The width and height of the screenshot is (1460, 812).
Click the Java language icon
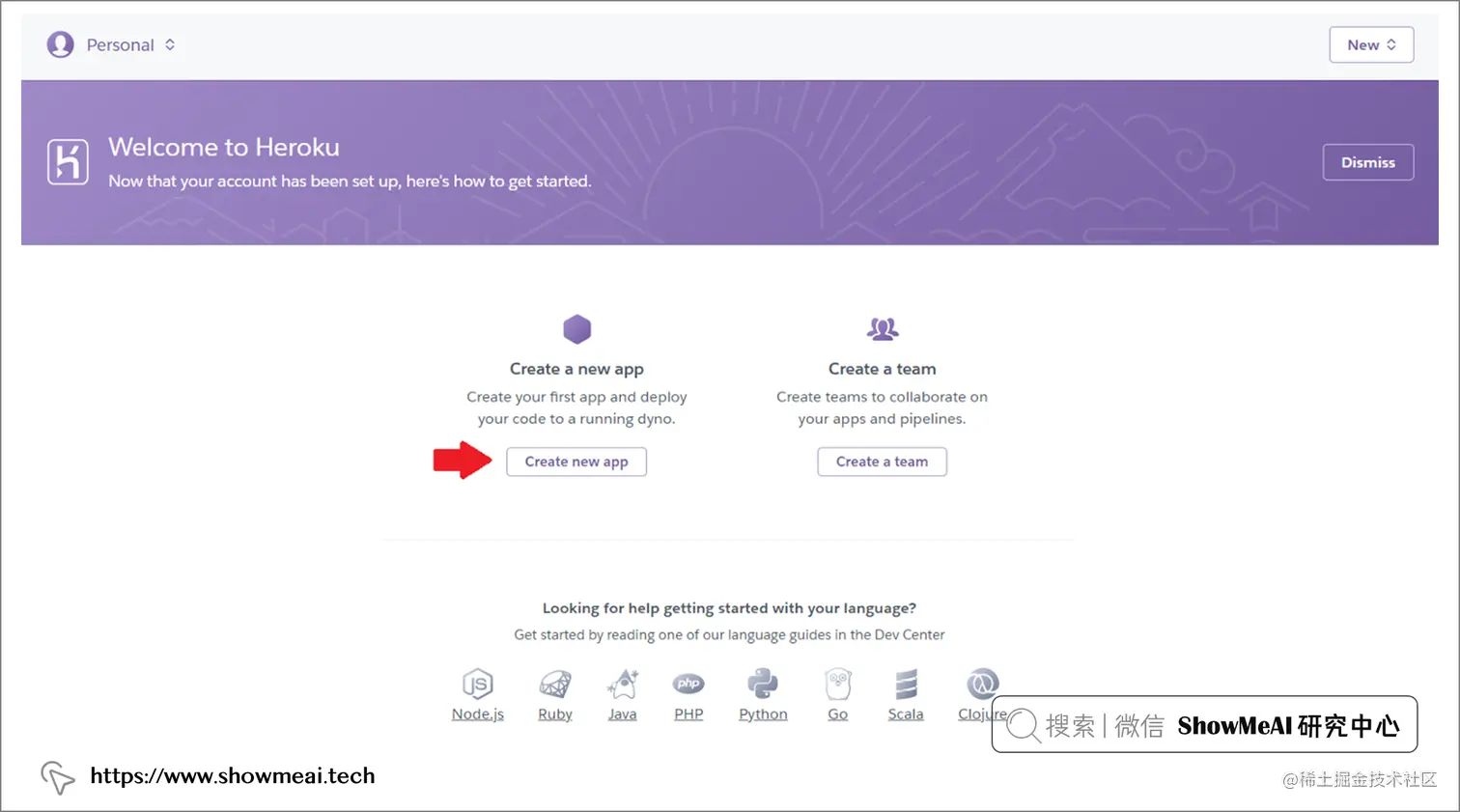pyautogui.click(x=623, y=684)
